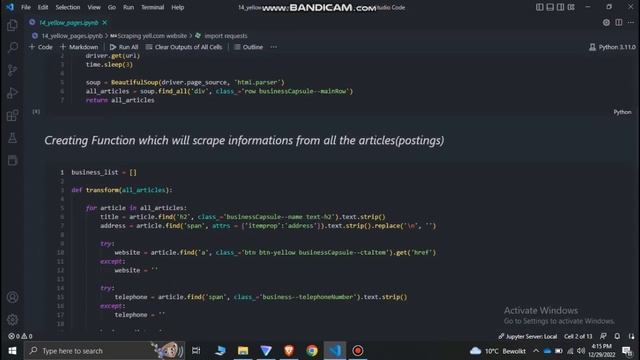The height and width of the screenshot is (360, 640).
Task: Open the Explorer view in activity bar
Action: click(x=12, y=25)
